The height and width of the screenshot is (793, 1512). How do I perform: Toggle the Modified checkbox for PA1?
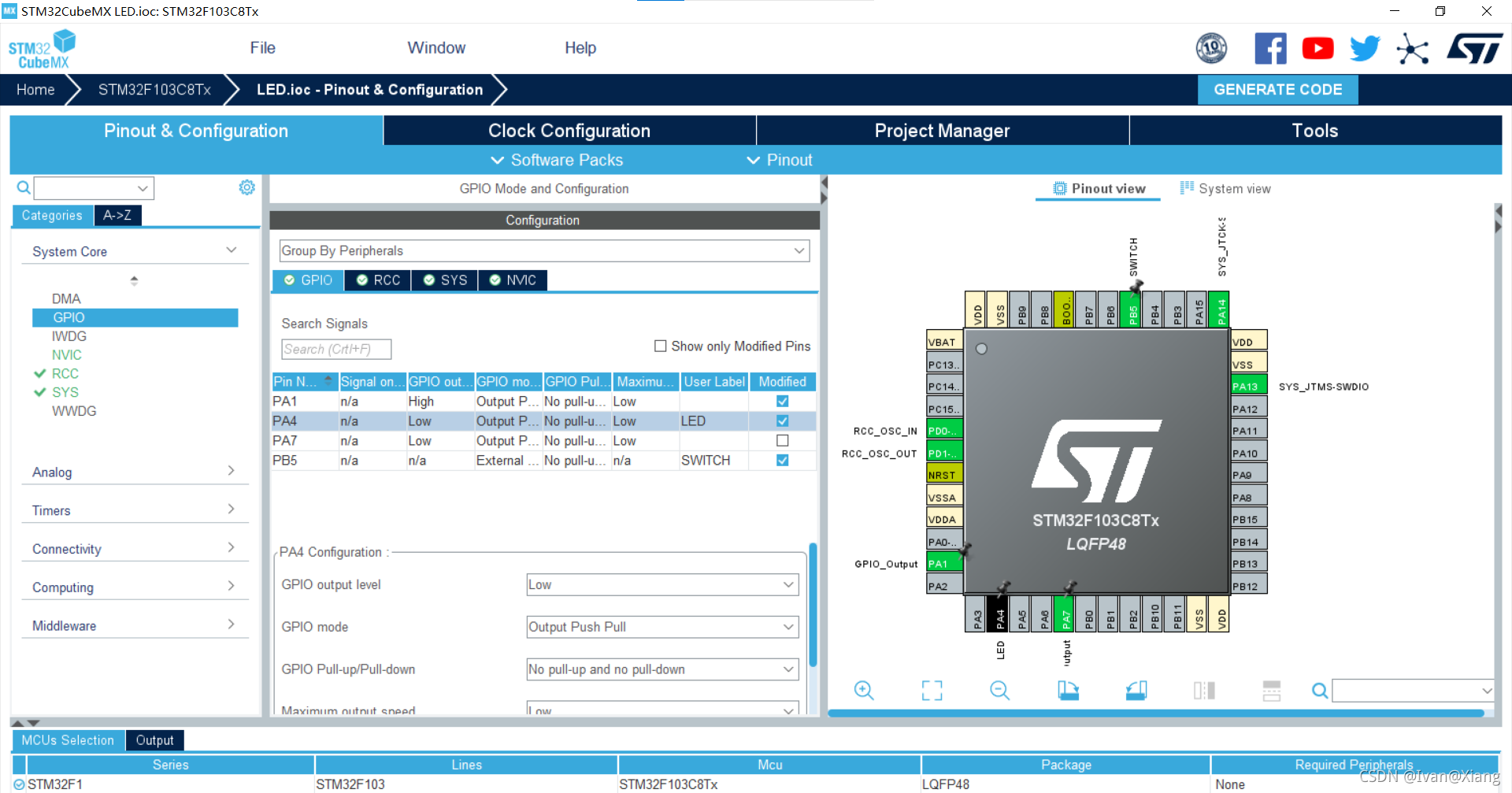coord(782,401)
